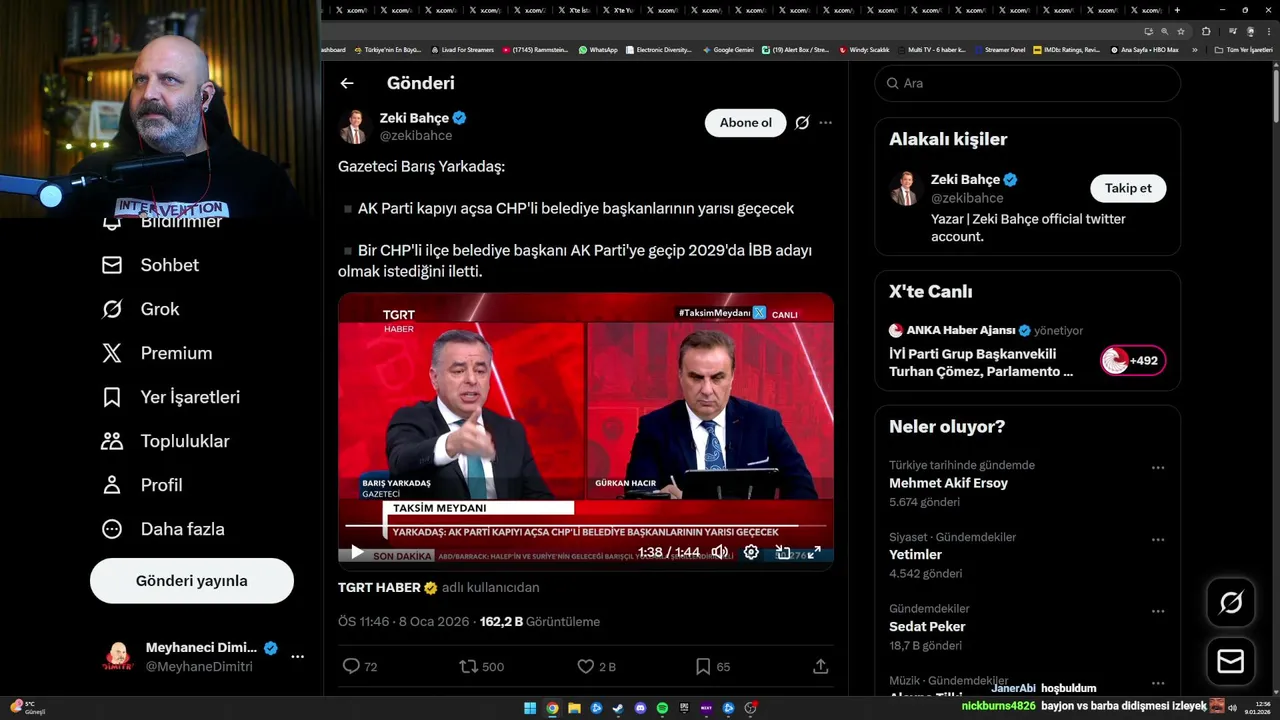This screenshot has height=720, width=1280.
Task: Open Yer İşaretleri in the sidebar
Action: point(171,397)
